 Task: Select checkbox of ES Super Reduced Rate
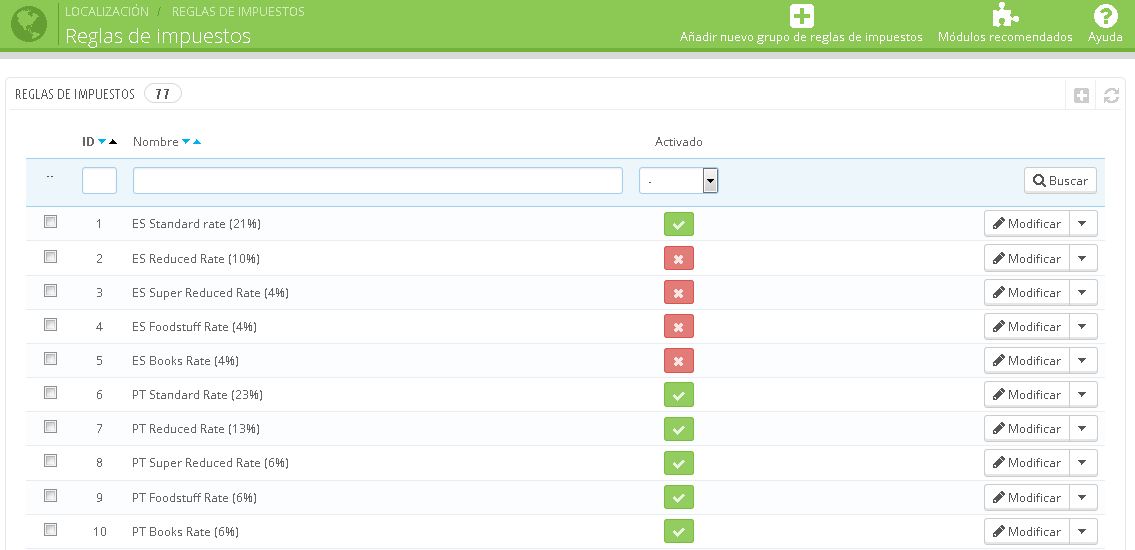[50, 290]
